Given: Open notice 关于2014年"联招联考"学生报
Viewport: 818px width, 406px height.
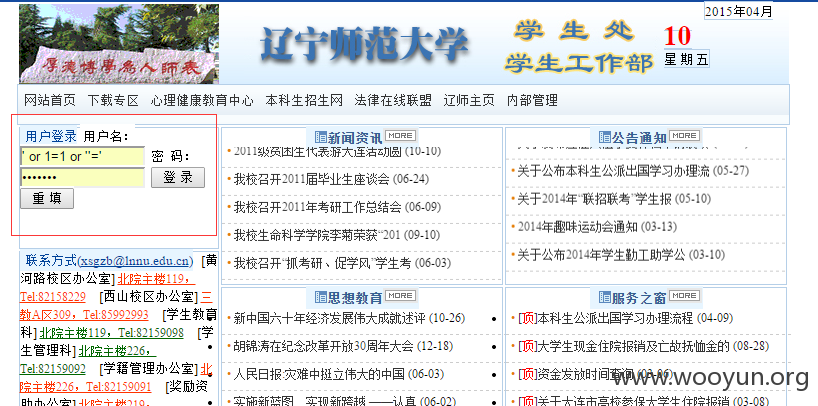Looking at the screenshot, I should click(x=594, y=199).
